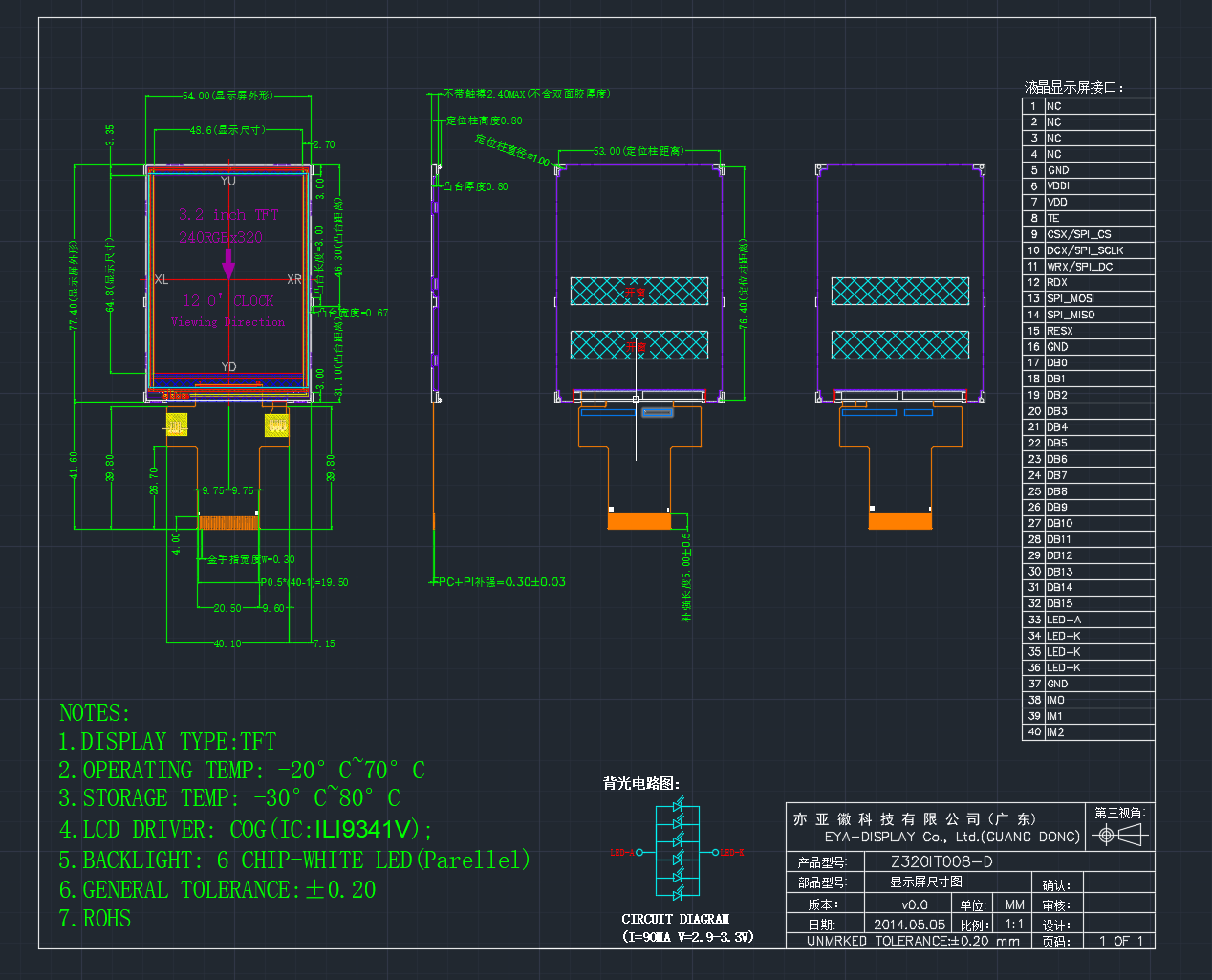Select the '1 OF 1' page number

[x=1121, y=941]
